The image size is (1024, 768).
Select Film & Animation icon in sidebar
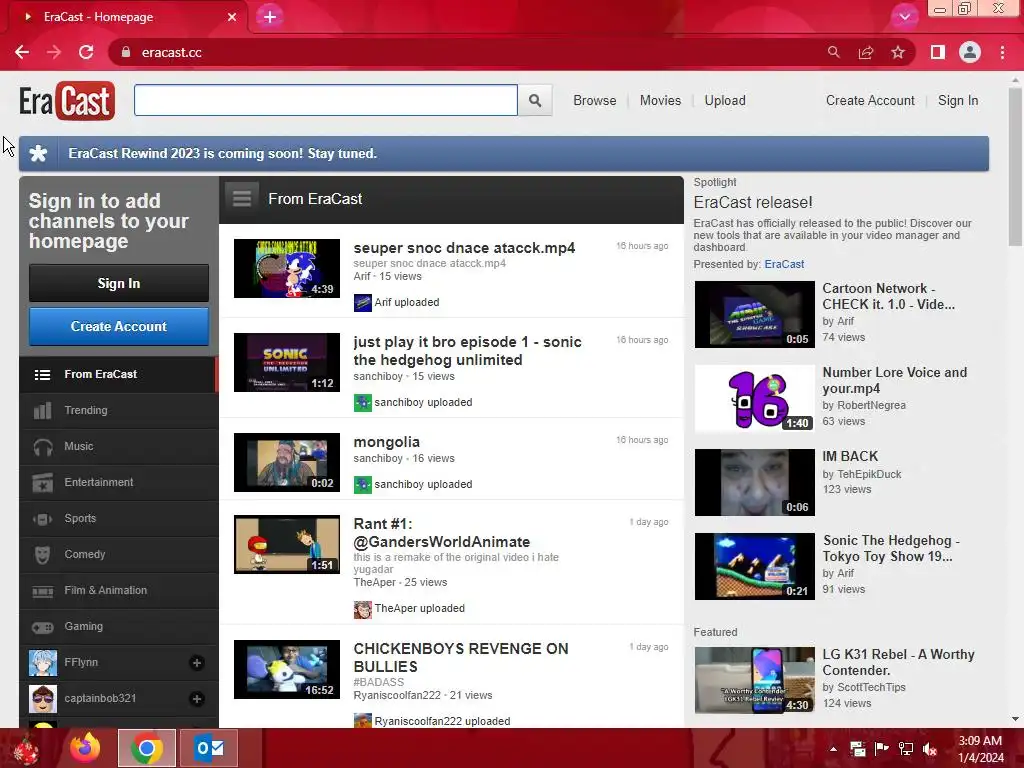pos(42,591)
